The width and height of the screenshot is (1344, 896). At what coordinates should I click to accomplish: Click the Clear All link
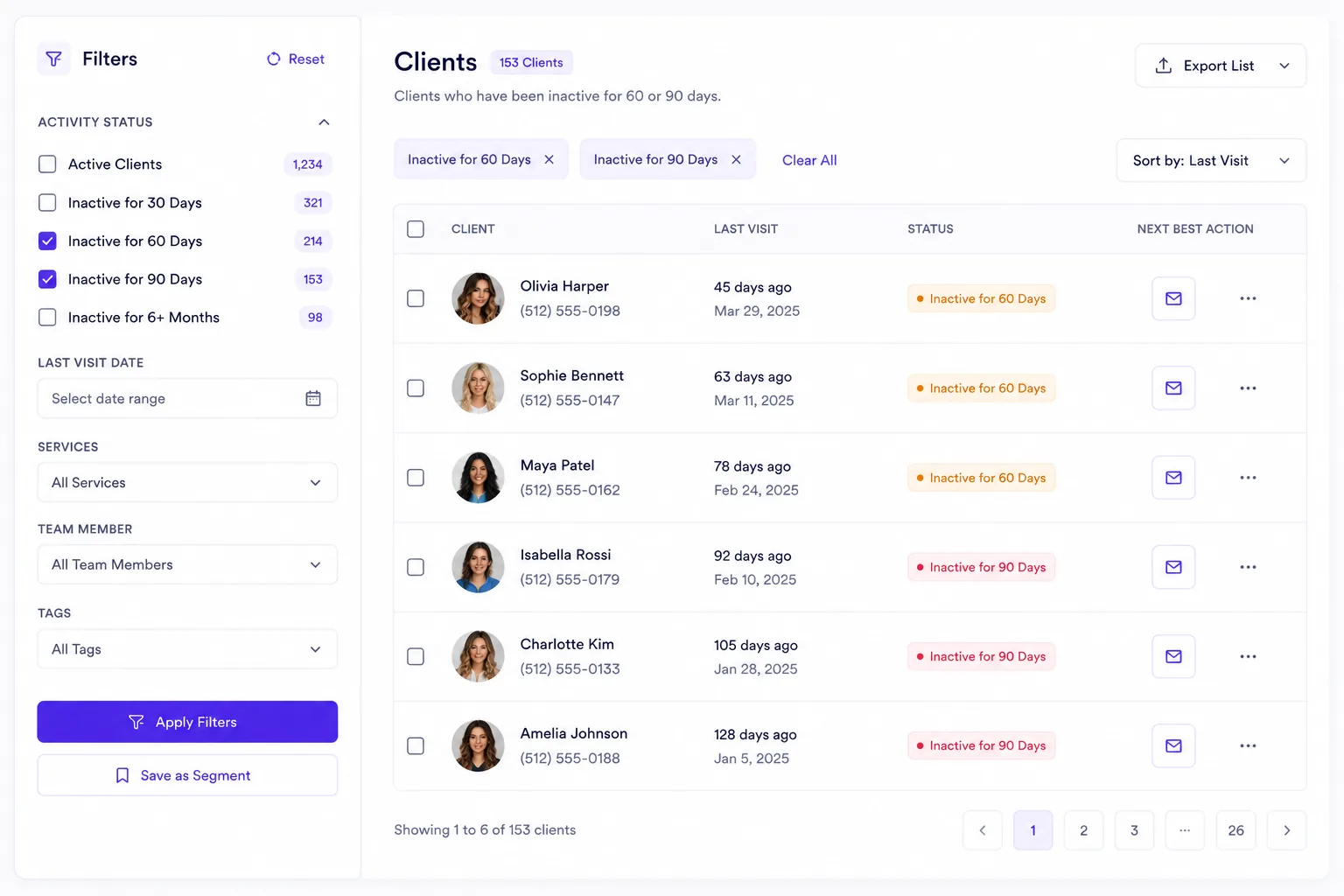[809, 160]
